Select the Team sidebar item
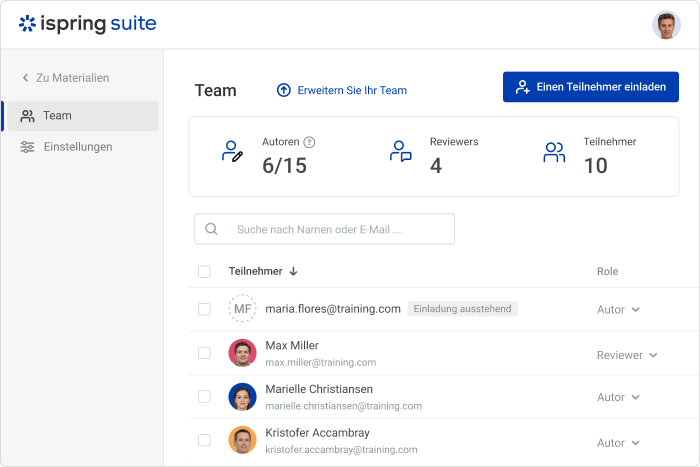Viewport: 700px width, 467px height. 83,116
